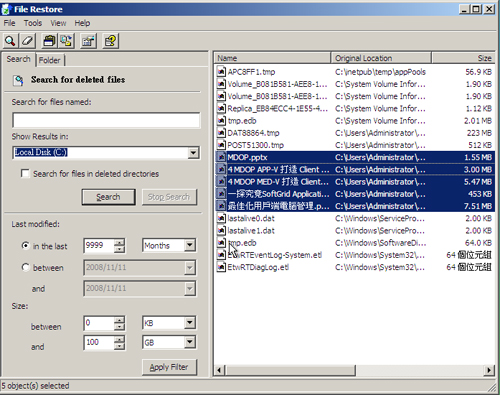Click the '5 object(s) selected' status text
Viewport: 500px width, 395px height.
[x=35, y=386]
